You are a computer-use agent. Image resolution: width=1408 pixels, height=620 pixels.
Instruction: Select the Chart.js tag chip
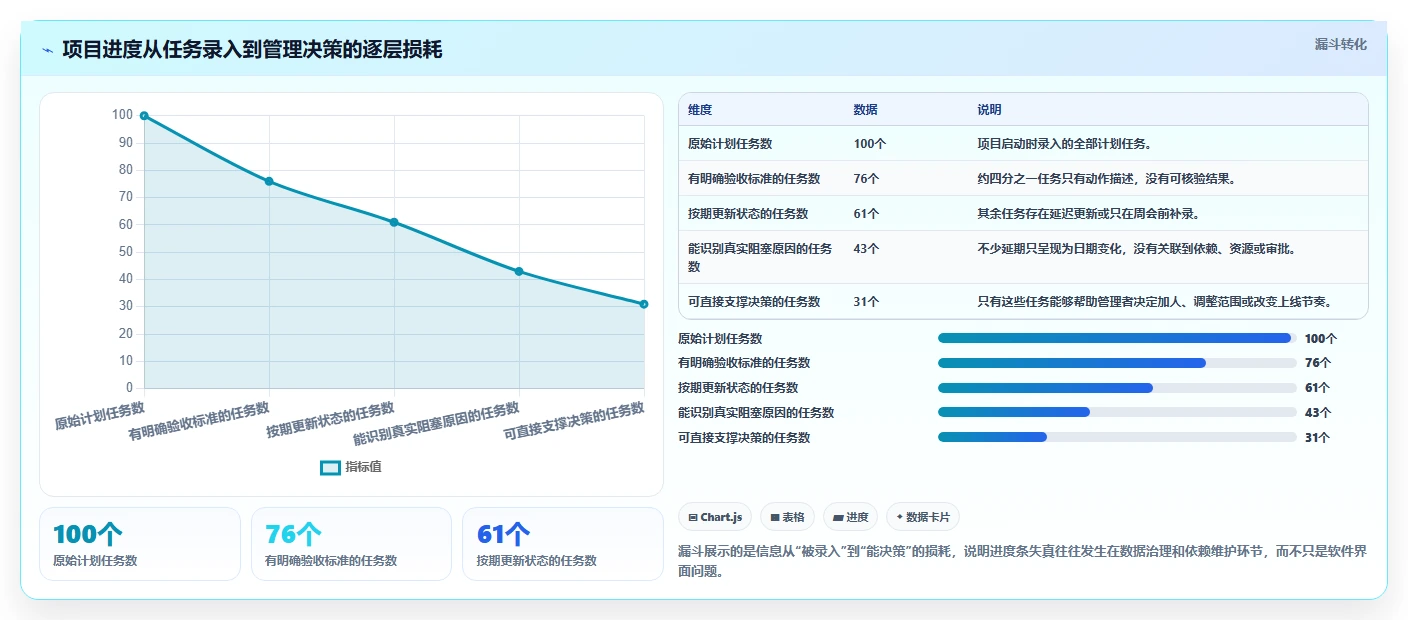click(716, 517)
